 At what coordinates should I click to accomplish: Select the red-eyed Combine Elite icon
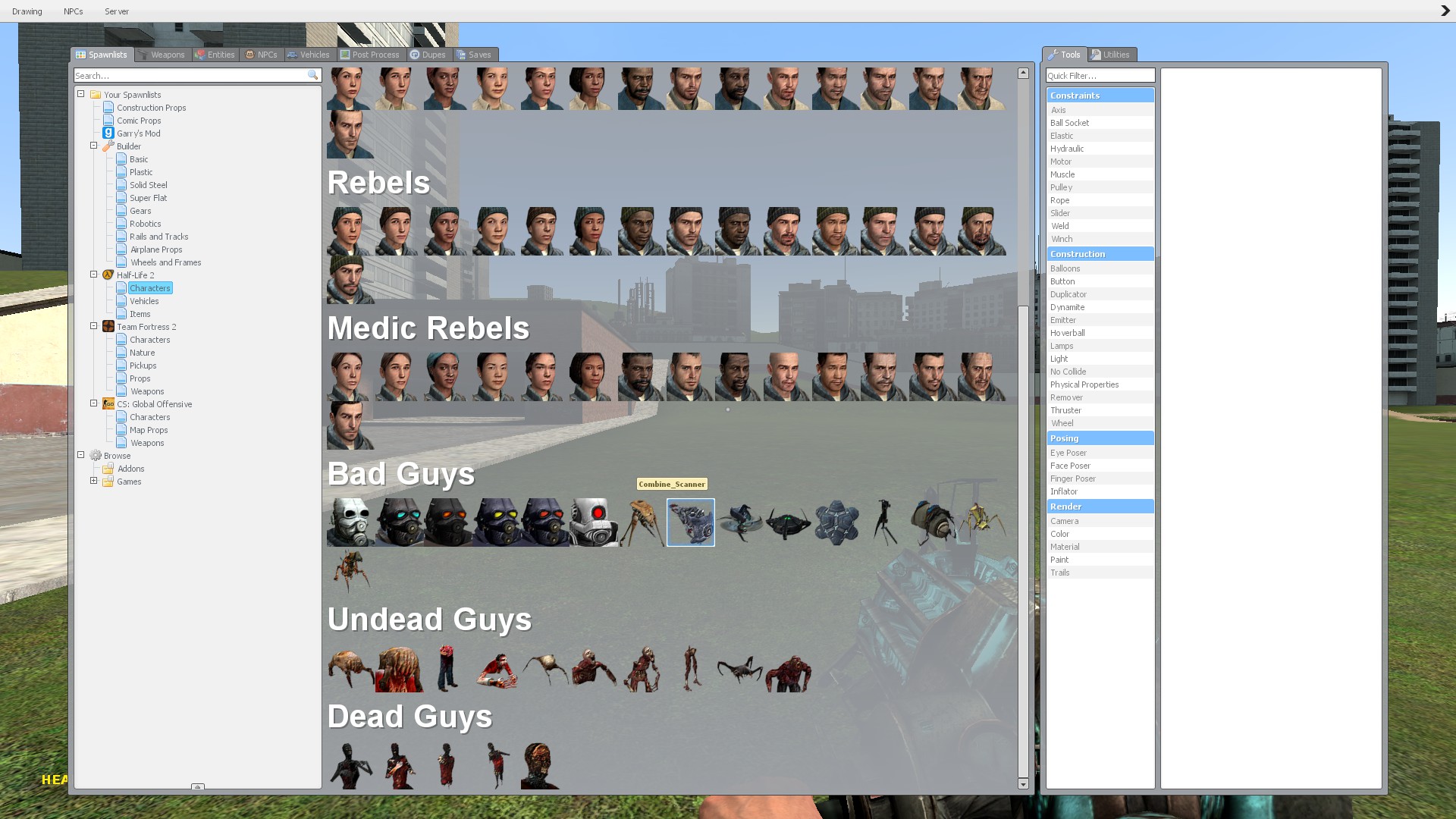(594, 522)
